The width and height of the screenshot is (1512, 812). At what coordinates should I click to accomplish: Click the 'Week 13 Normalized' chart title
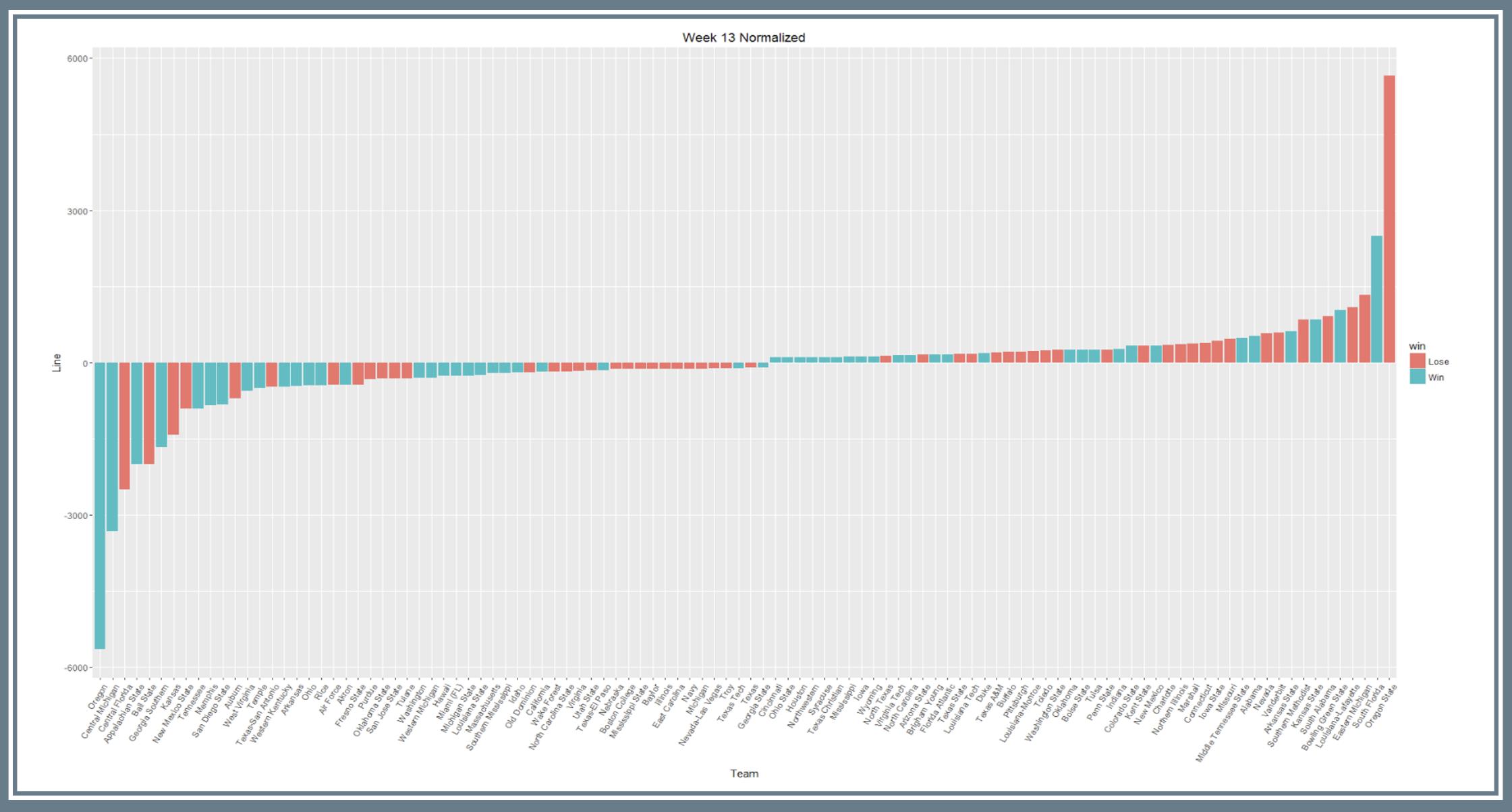tap(744, 38)
